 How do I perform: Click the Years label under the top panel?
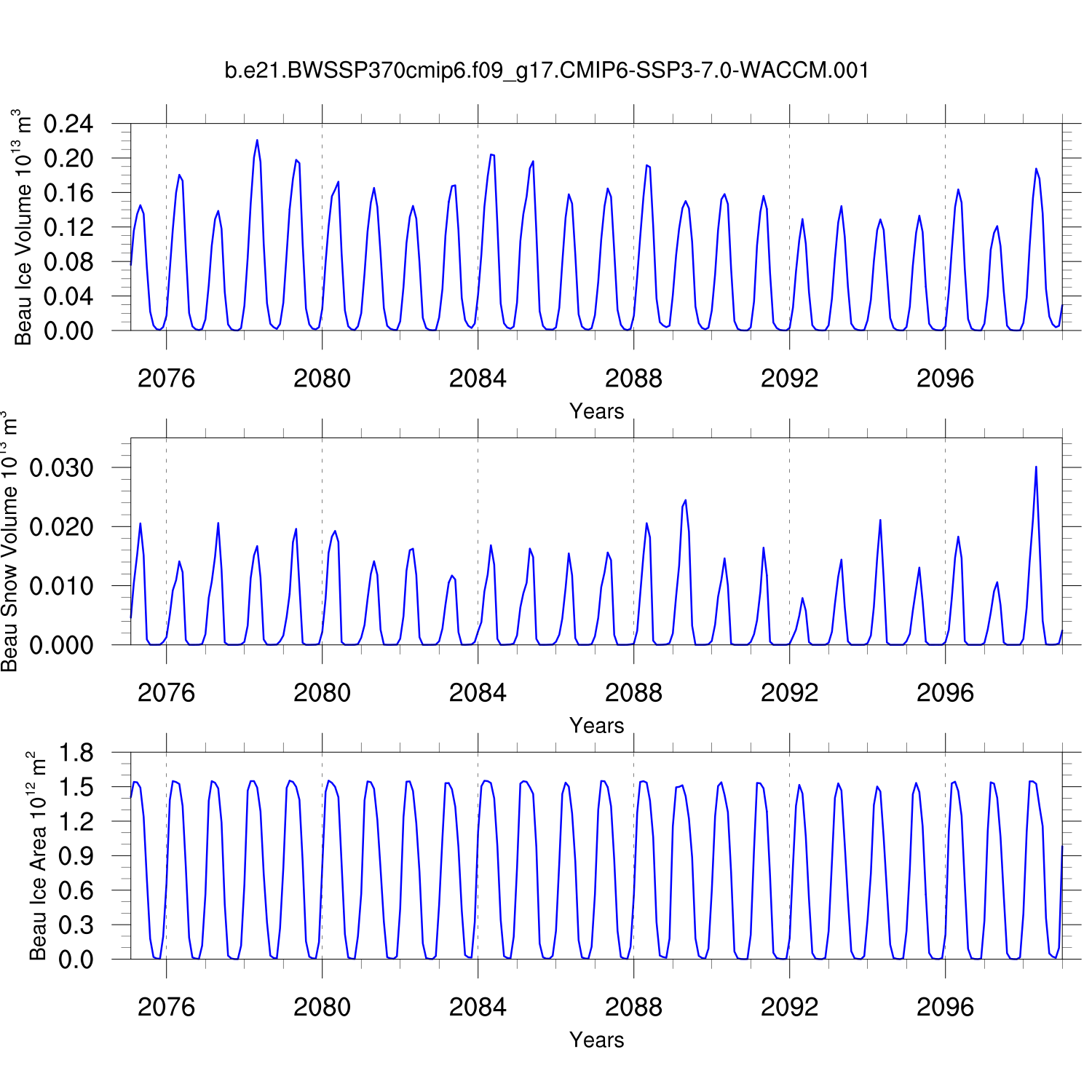(596, 411)
